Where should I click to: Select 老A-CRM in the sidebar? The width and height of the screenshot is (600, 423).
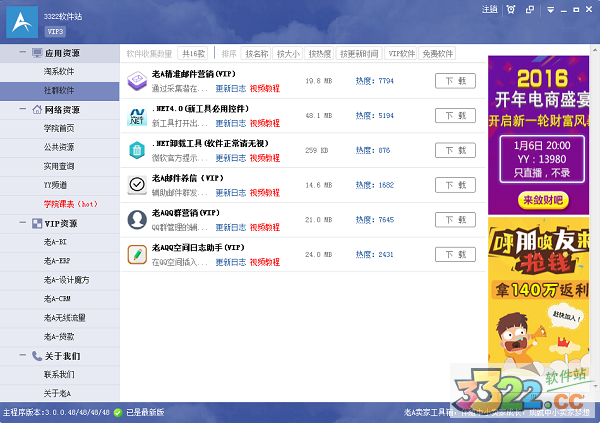(60, 299)
